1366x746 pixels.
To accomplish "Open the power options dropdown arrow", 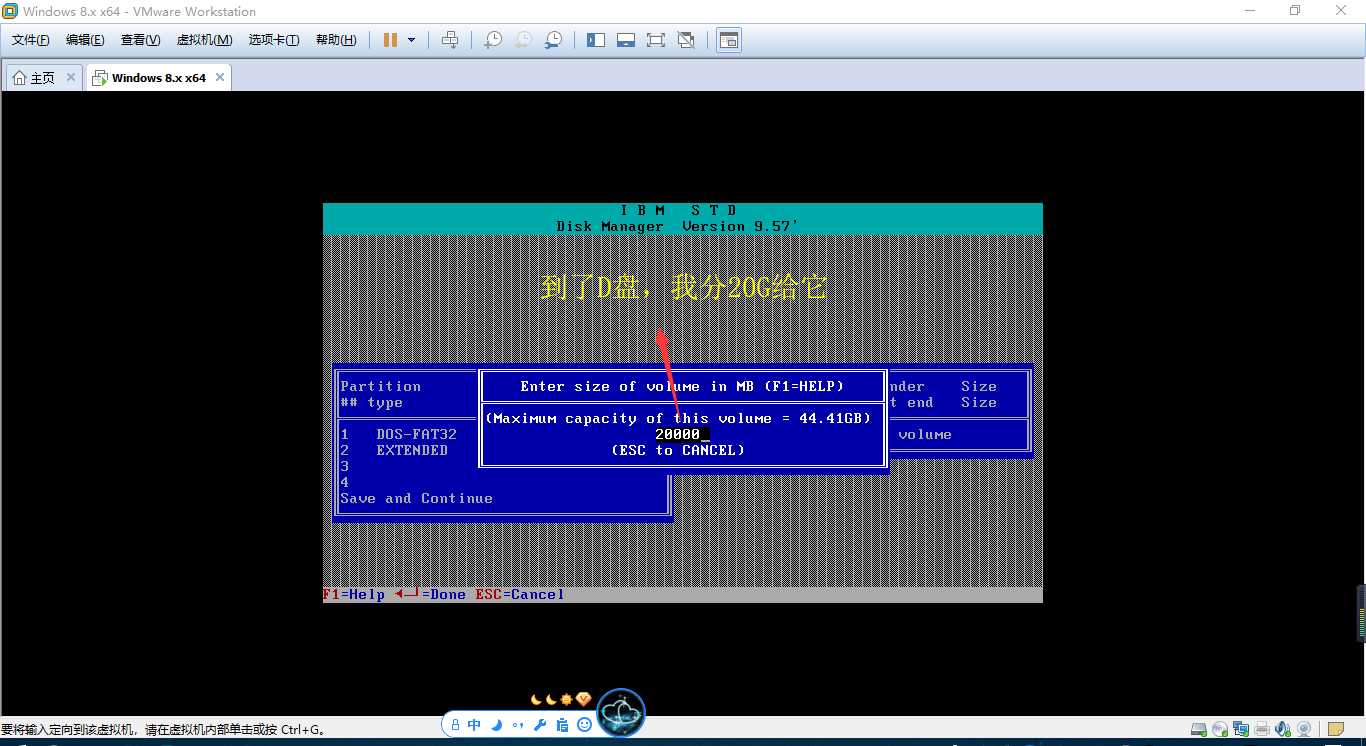I will coord(413,40).
